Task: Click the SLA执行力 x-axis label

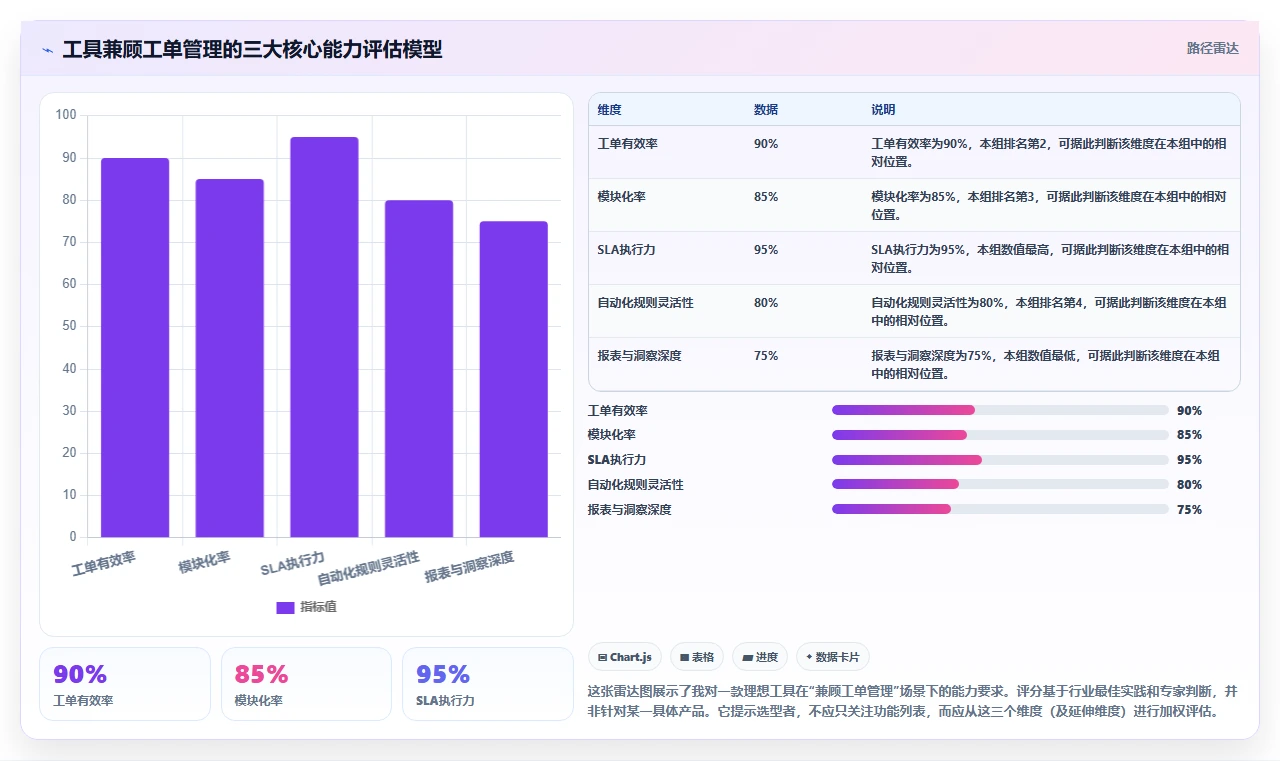Action: (293, 564)
